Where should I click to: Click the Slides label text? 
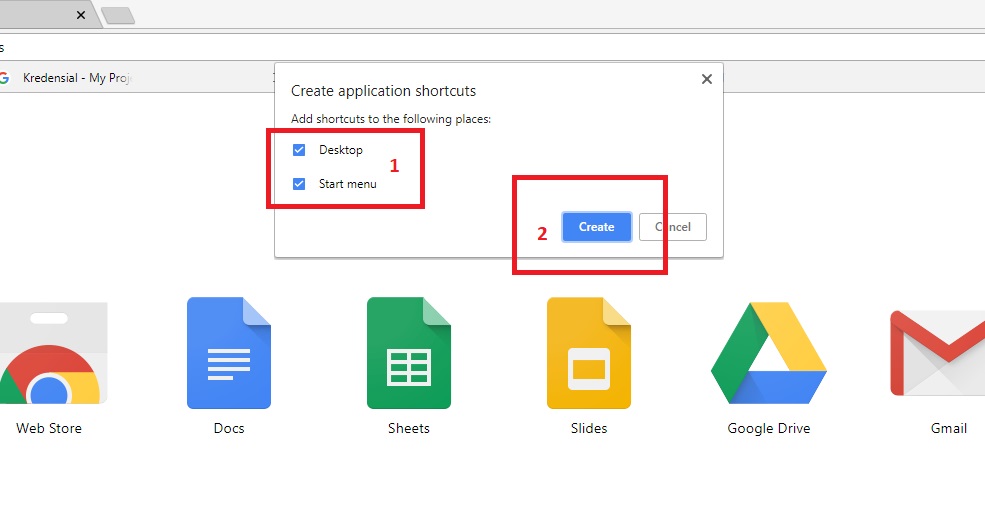[x=589, y=429]
